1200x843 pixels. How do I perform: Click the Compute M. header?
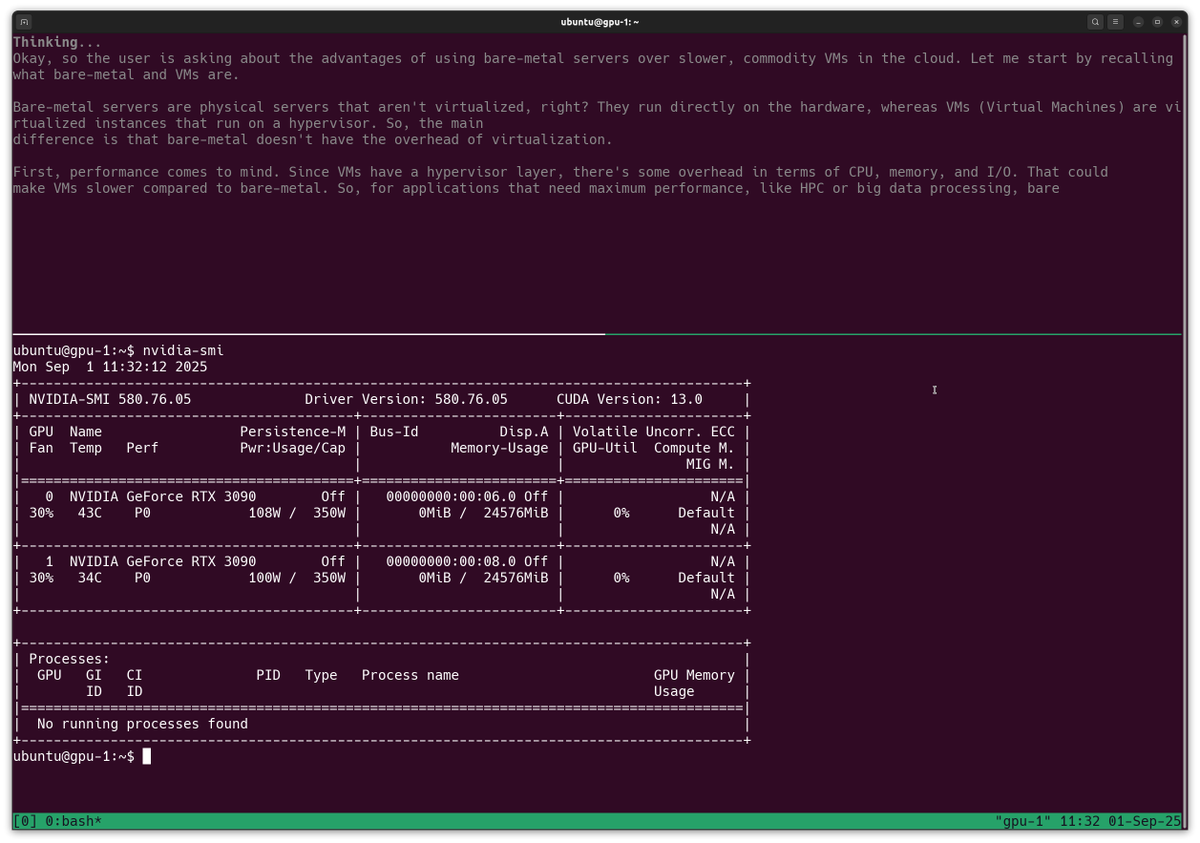(694, 448)
